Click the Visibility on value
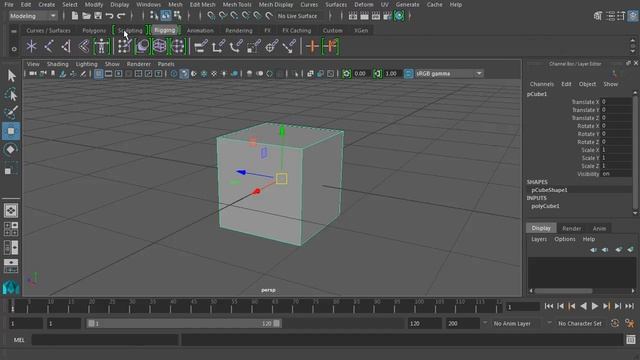This screenshot has height=360, width=640. [616, 174]
